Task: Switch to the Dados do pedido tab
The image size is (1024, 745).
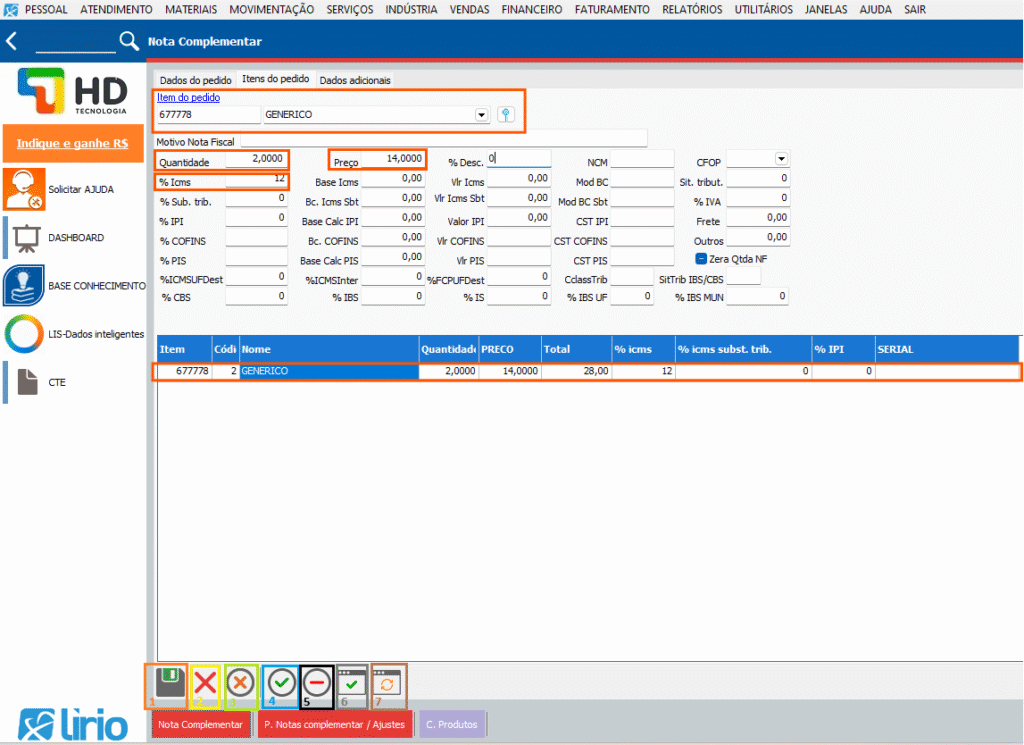Action: pos(196,80)
